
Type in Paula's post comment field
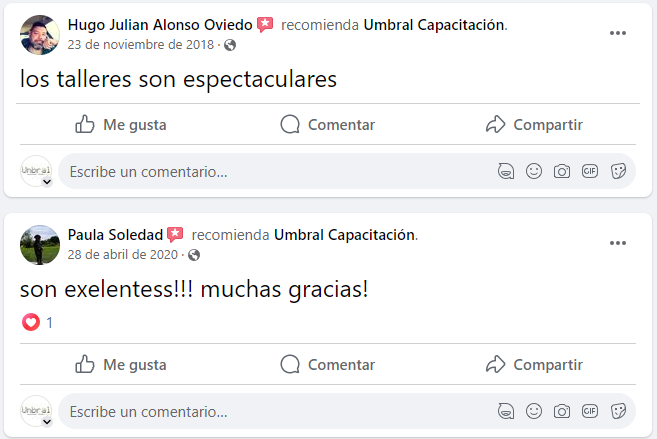point(270,411)
